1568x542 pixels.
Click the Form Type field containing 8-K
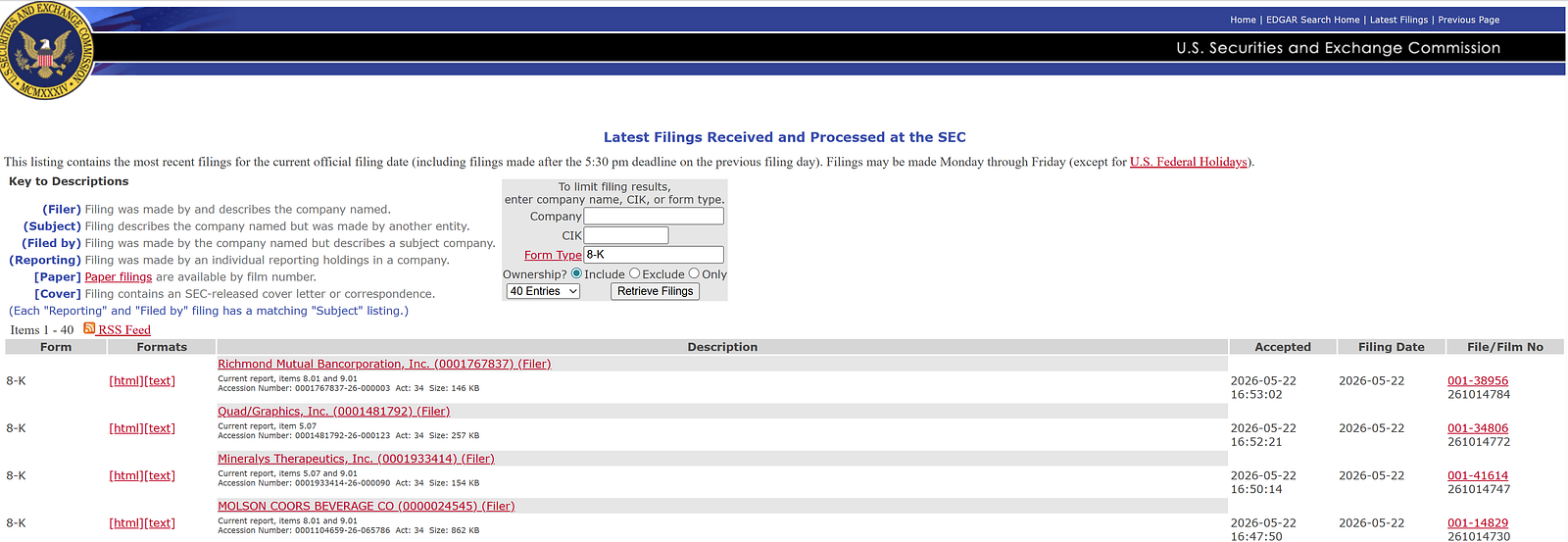click(x=654, y=255)
